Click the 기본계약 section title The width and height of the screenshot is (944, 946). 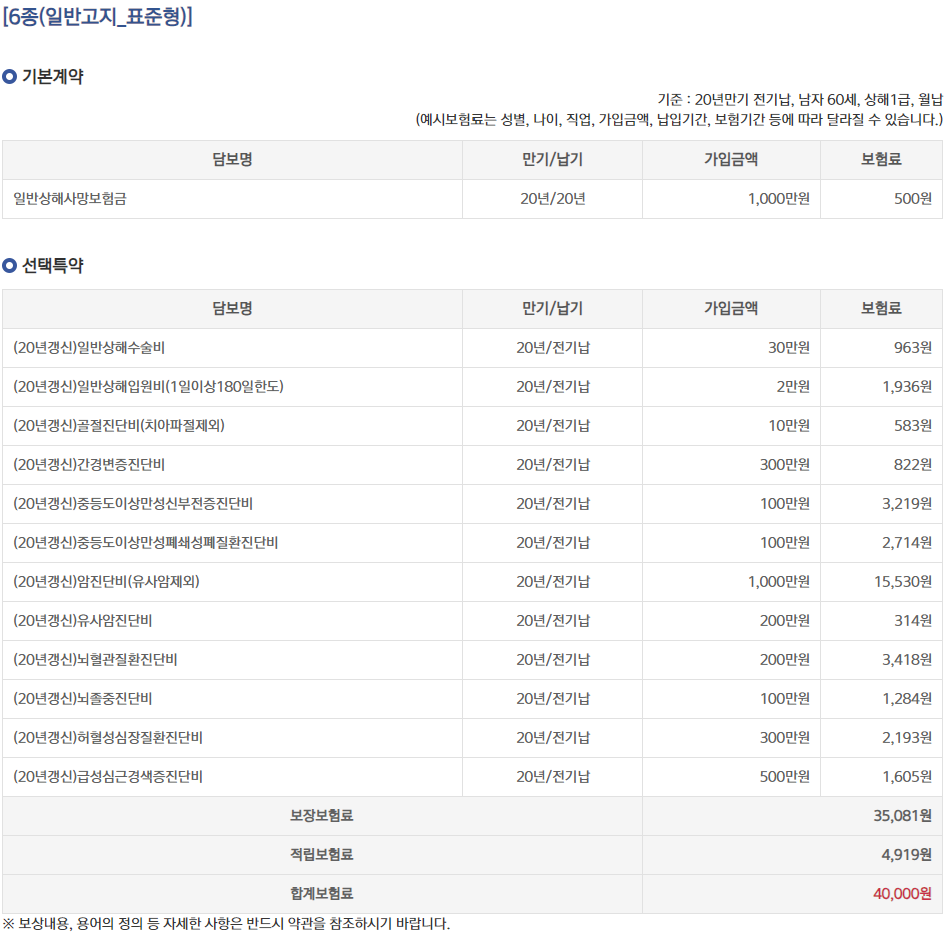52,77
